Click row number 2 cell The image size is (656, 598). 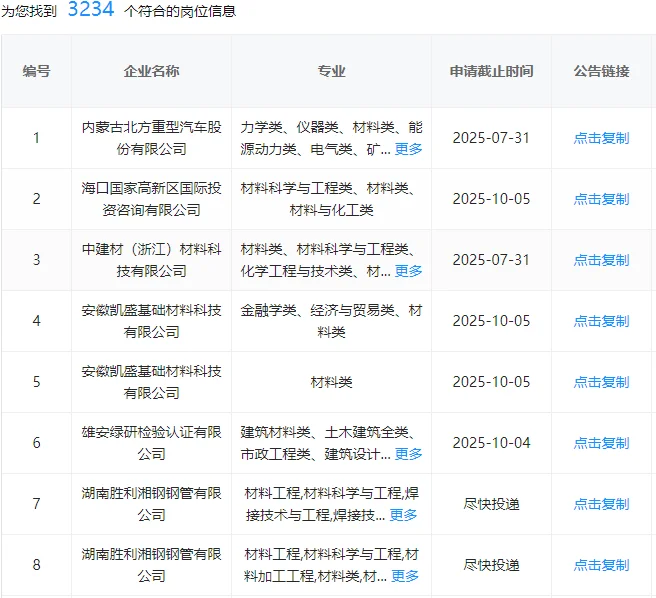[36, 199]
